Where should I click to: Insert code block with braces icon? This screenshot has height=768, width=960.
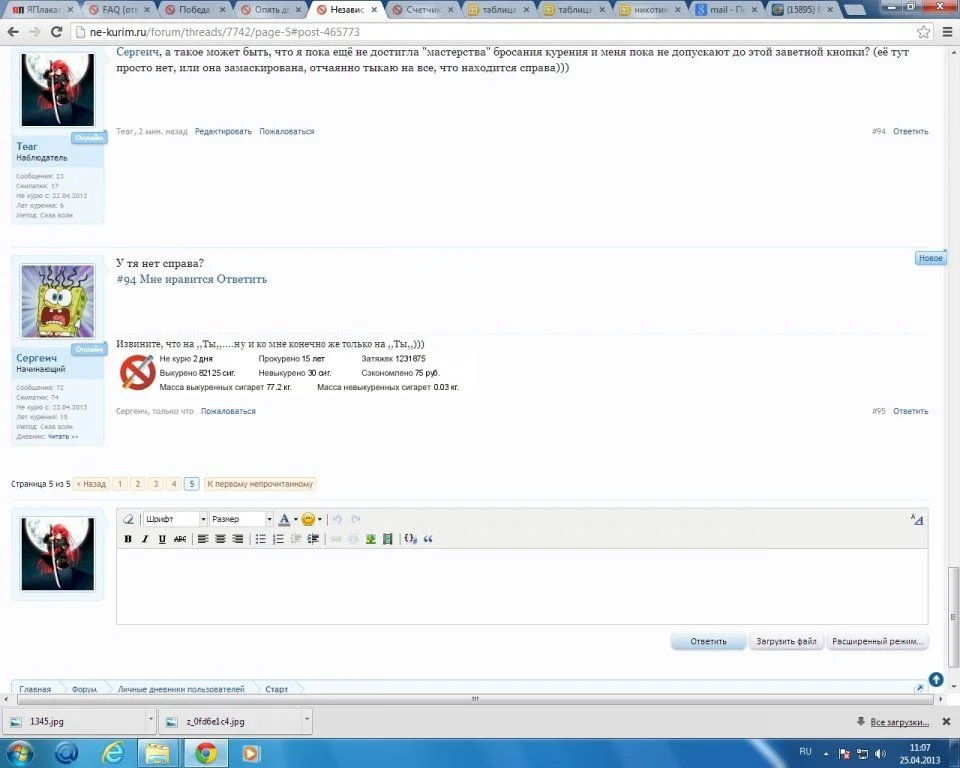pos(411,539)
